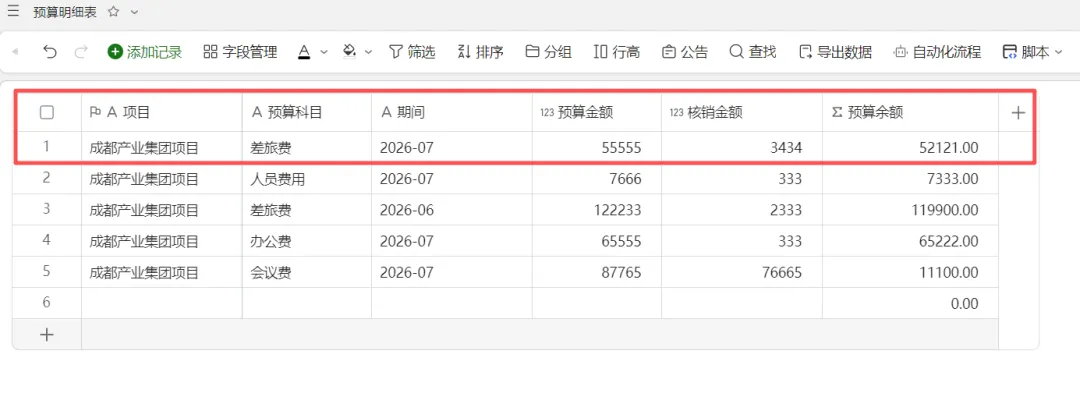Click write-off amount 3434 cell
This screenshot has width=1080, height=397.
coord(742,147)
